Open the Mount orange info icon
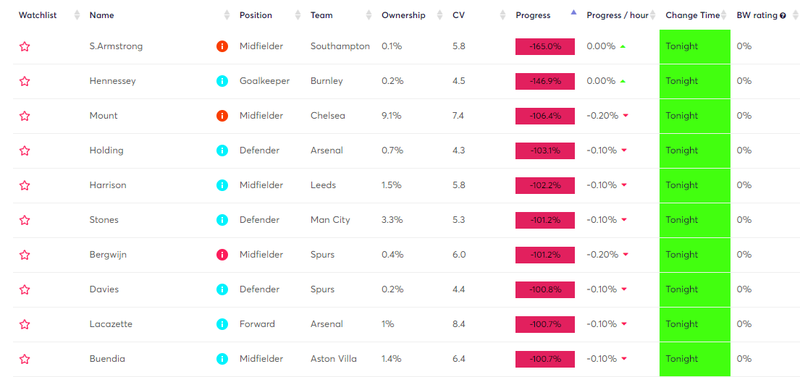The height and width of the screenshot is (377, 800). pyautogui.click(x=222, y=116)
